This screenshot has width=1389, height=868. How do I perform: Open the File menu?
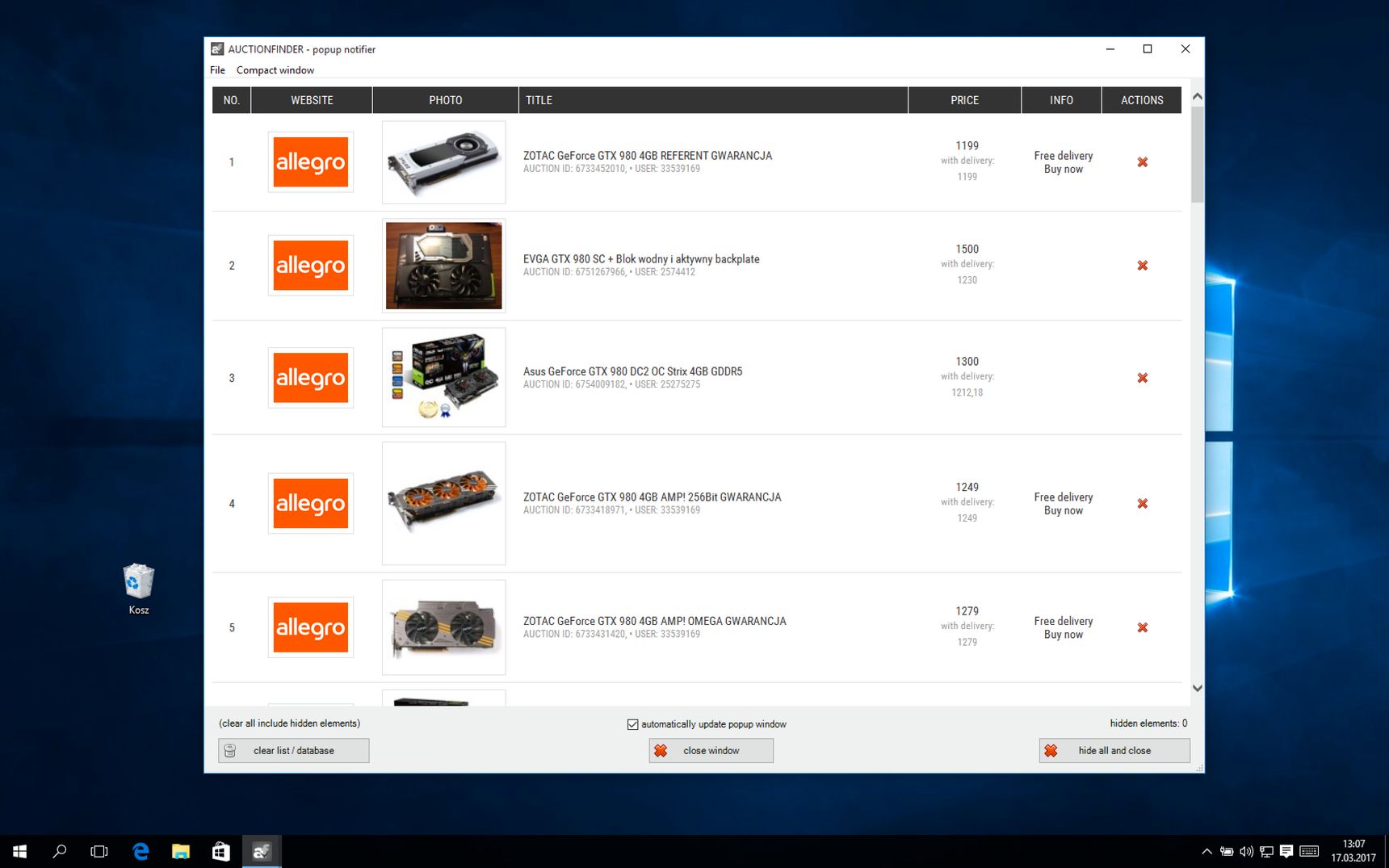click(x=217, y=70)
